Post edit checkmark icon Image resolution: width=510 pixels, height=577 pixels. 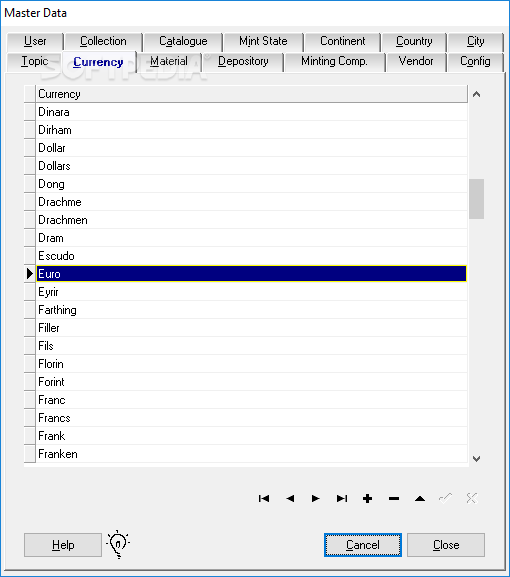point(446,499)
